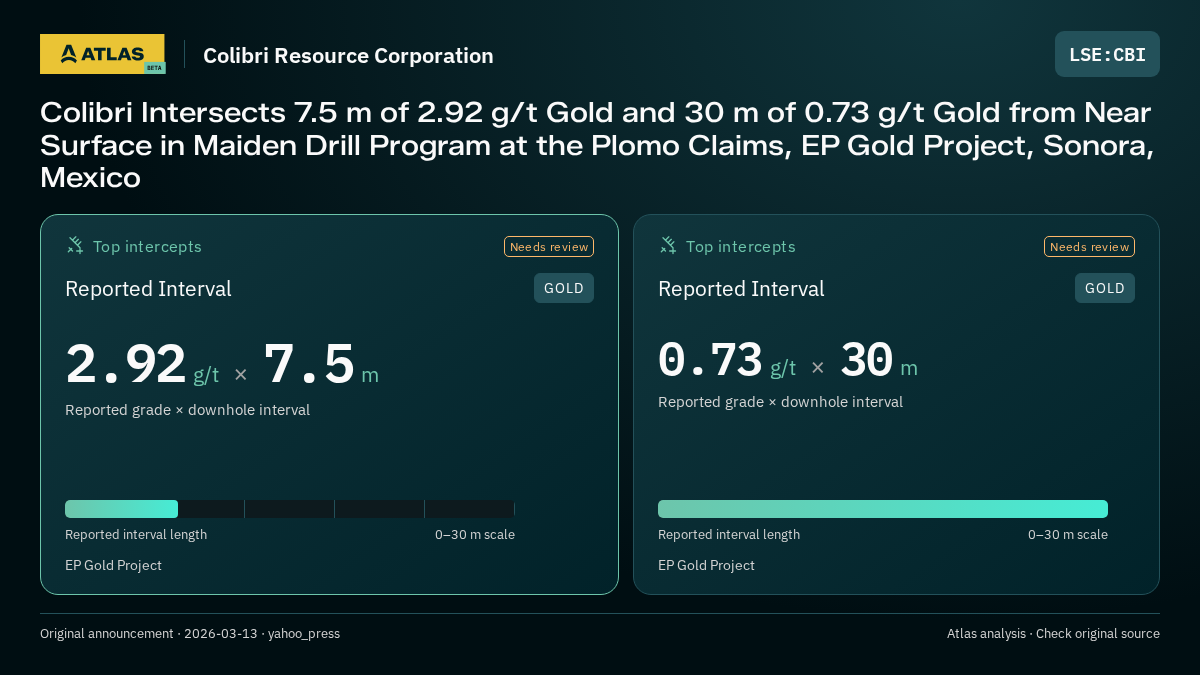Click 0–30 m scale label in 7.5 m card
The width and height of the screenshot is (1200, 675).
[x=475, y=535]
